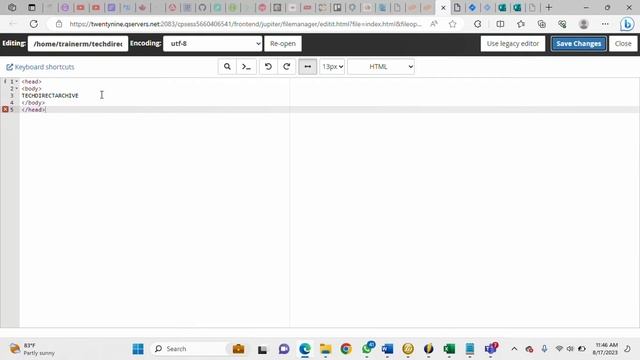Open WhatsApp from taskbar

[x=367, y=349]
